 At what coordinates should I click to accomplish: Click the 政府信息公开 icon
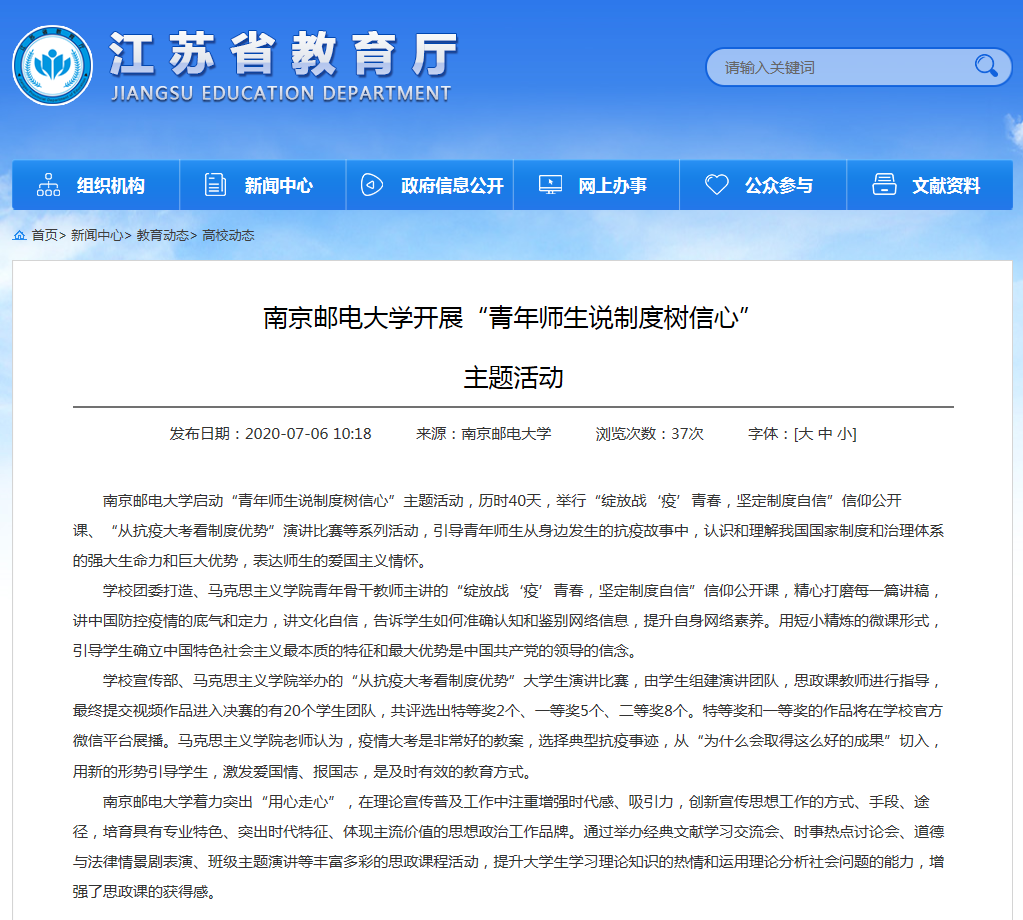371,185
